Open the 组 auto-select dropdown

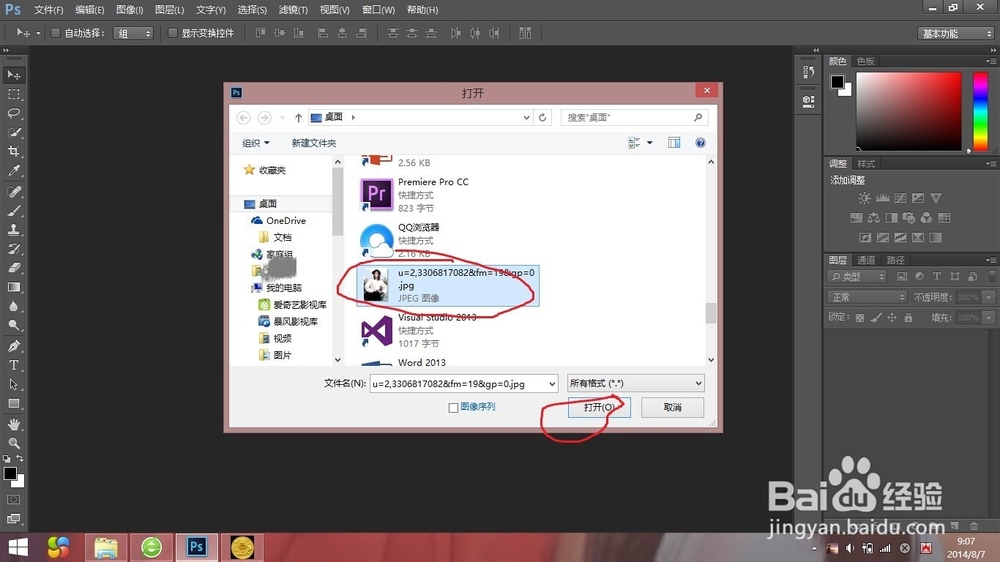[133, 33]
